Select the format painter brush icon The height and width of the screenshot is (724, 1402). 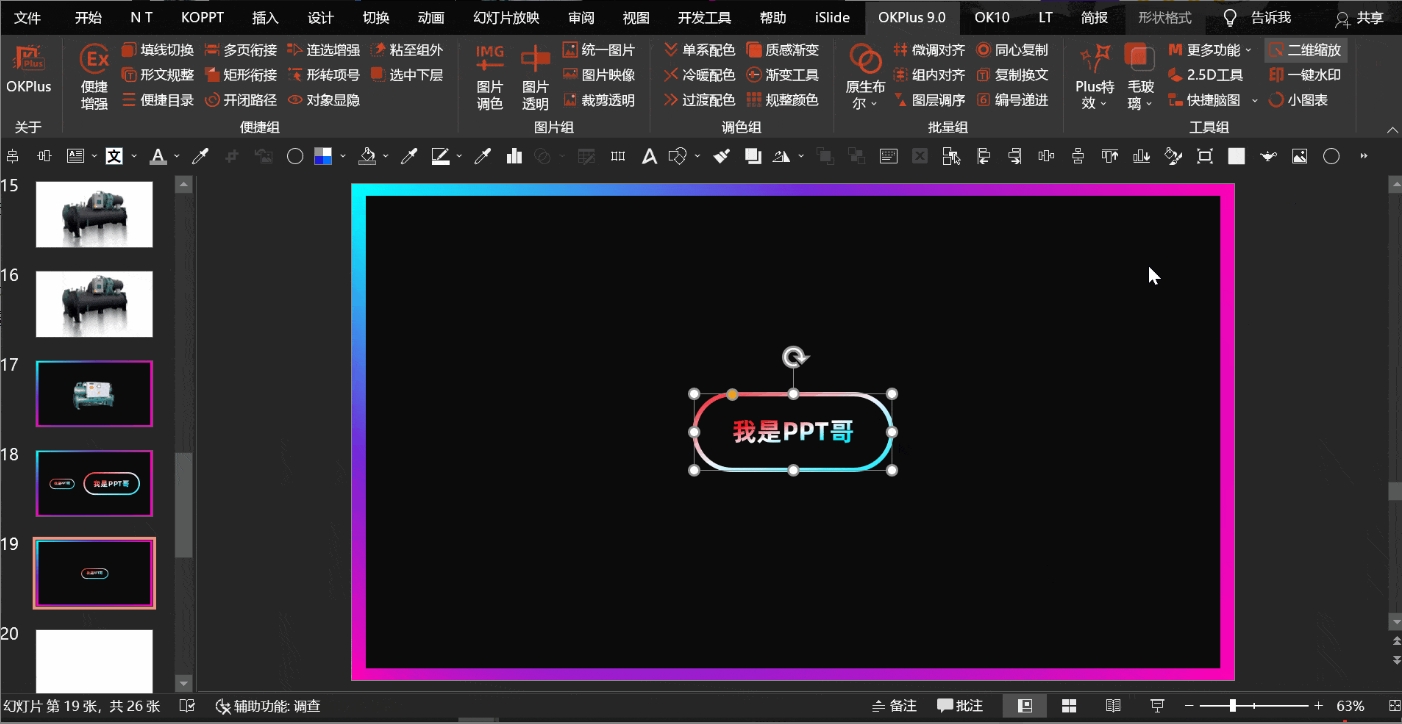[x=720, y=156]
